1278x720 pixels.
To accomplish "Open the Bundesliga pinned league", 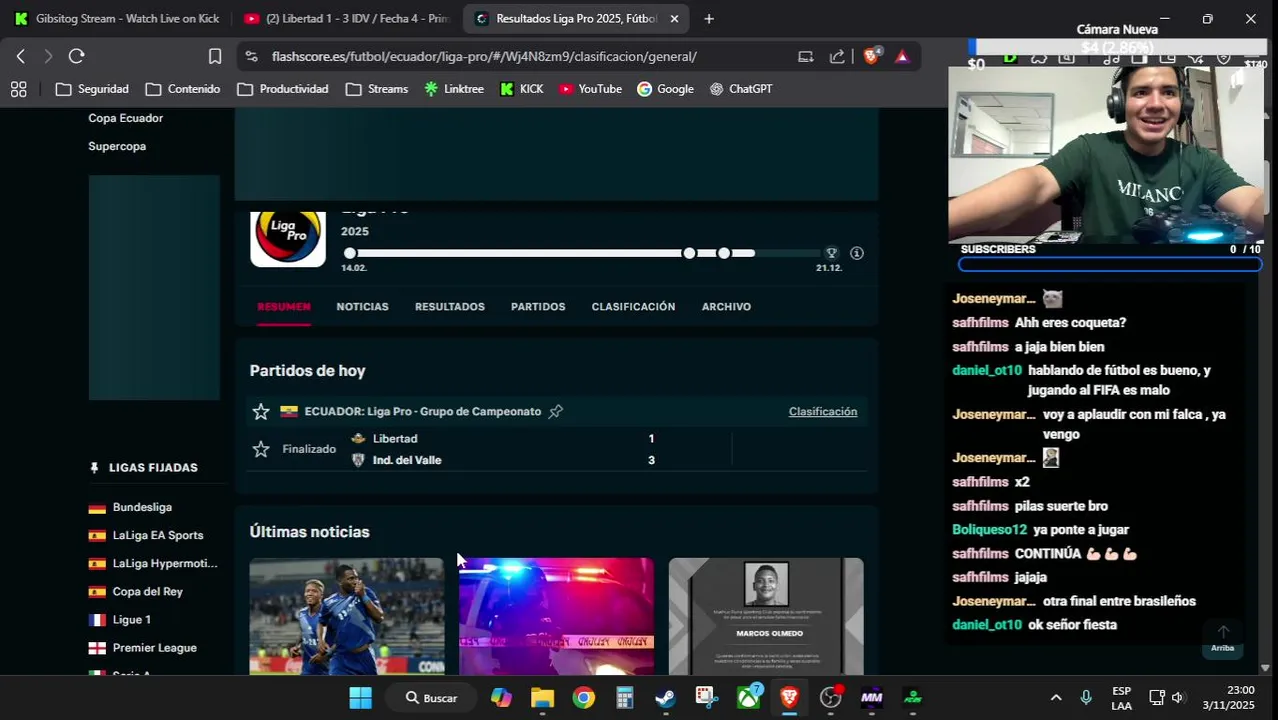I will click(x=142, y=507).
